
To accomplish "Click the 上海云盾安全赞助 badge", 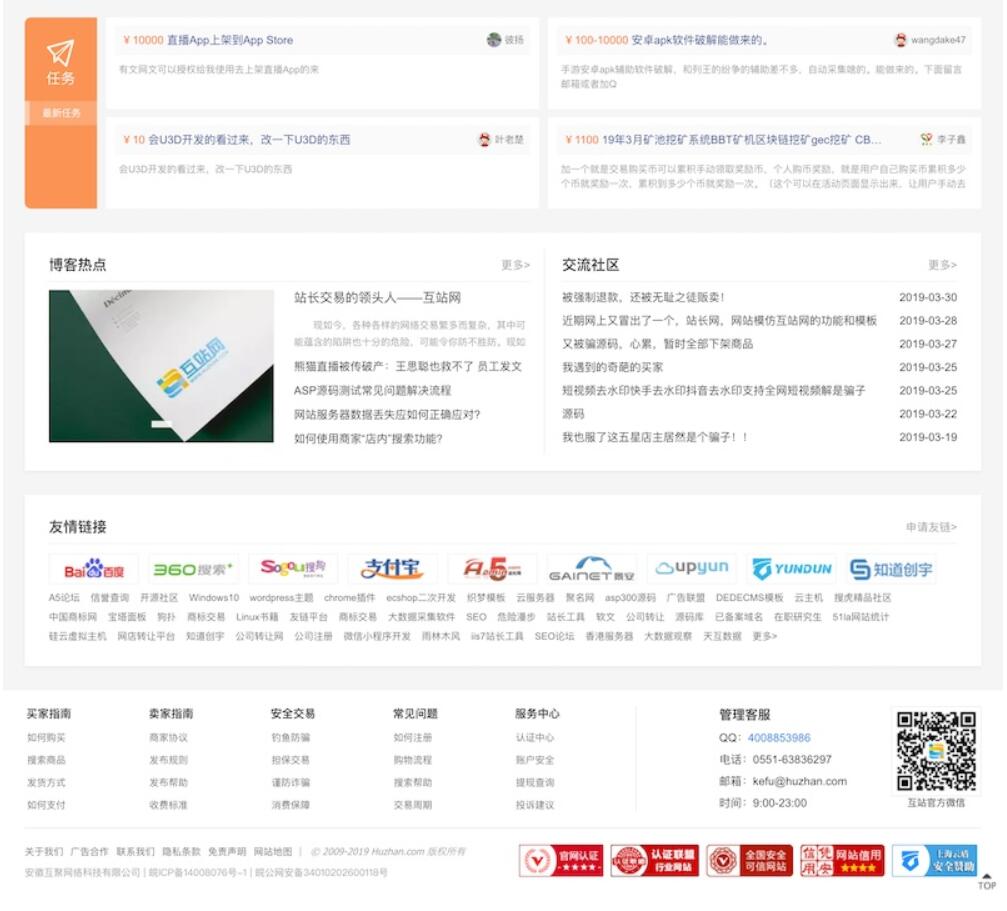I will point(937,862).
